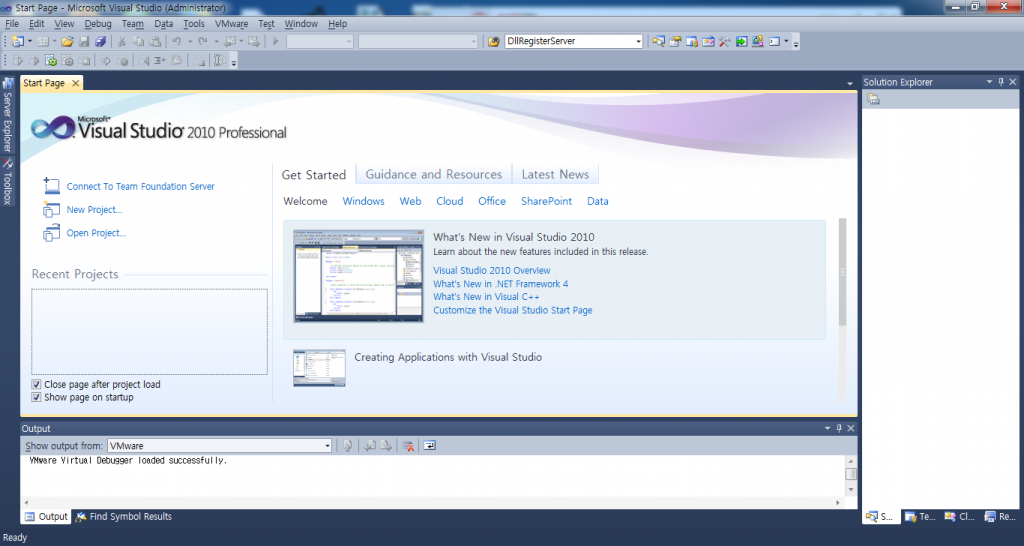
Task: Open the Command Window toolbar icon
Action: [775, 41]
